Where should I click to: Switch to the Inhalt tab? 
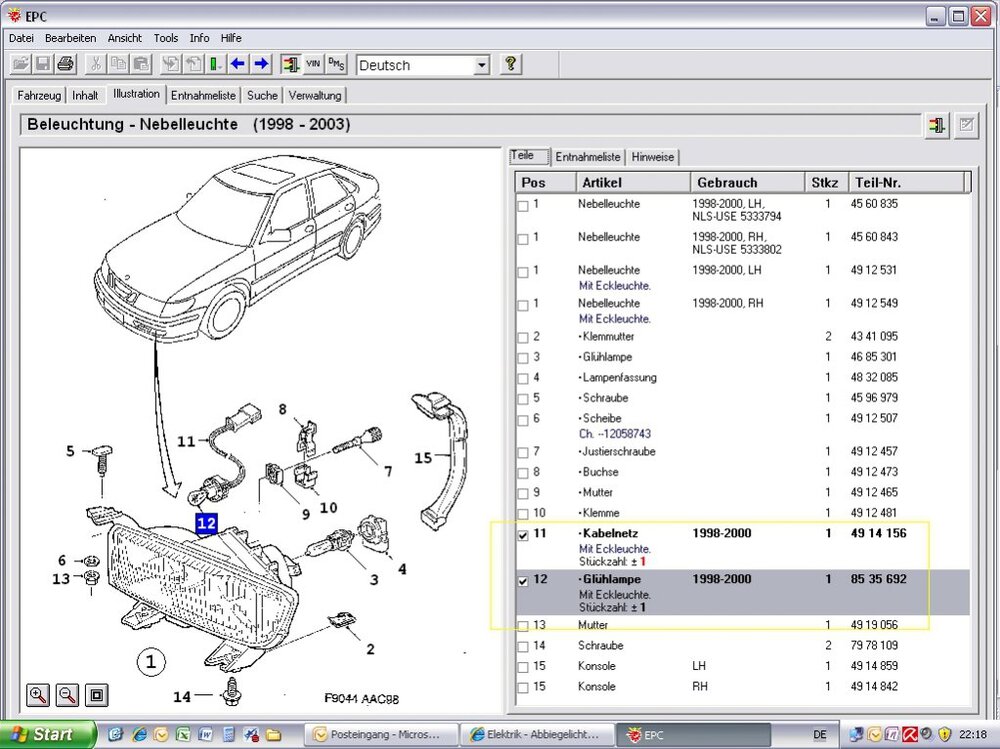pos(85,96)
